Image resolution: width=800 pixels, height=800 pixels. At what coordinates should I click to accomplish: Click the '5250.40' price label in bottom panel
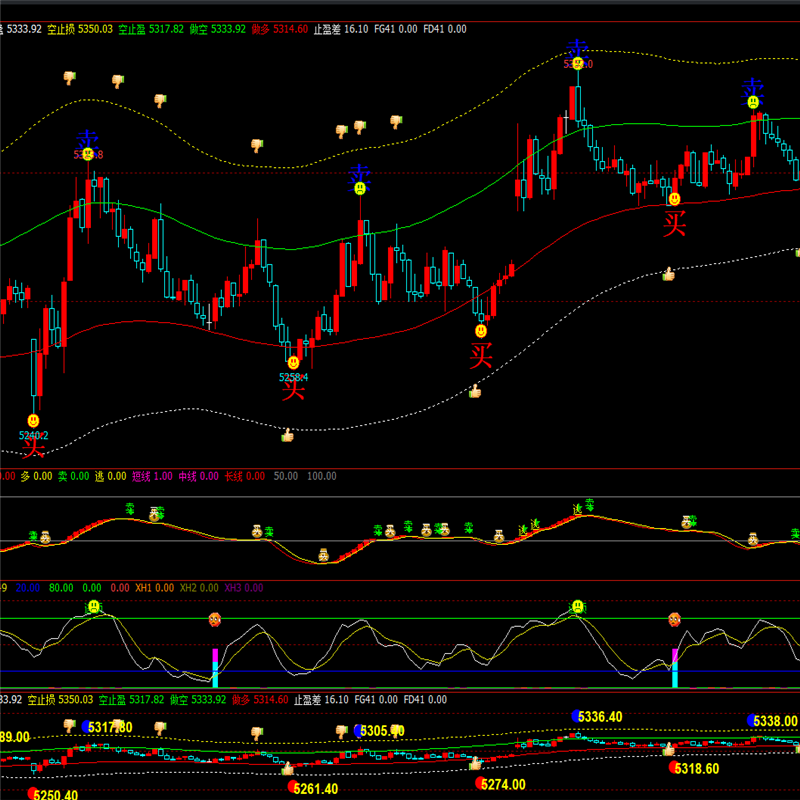56,794
